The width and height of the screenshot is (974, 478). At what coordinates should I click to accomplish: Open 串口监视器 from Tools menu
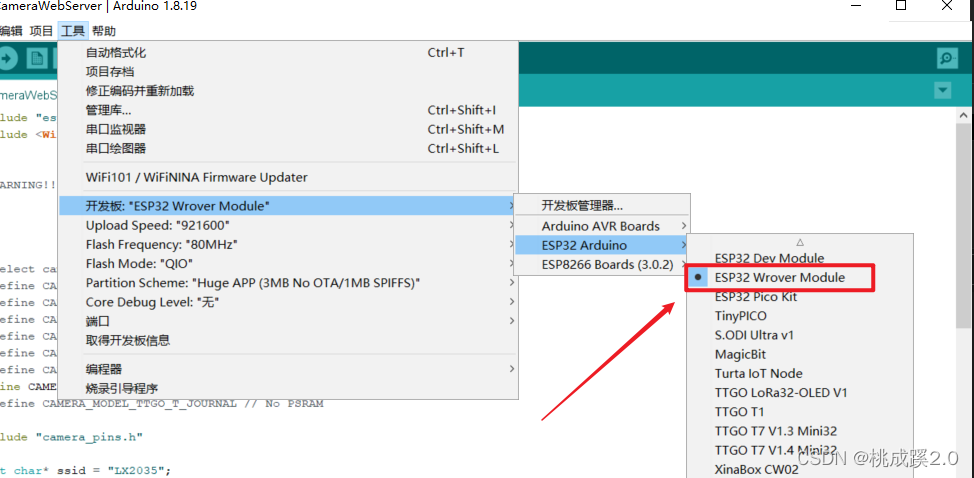point(288,130)
